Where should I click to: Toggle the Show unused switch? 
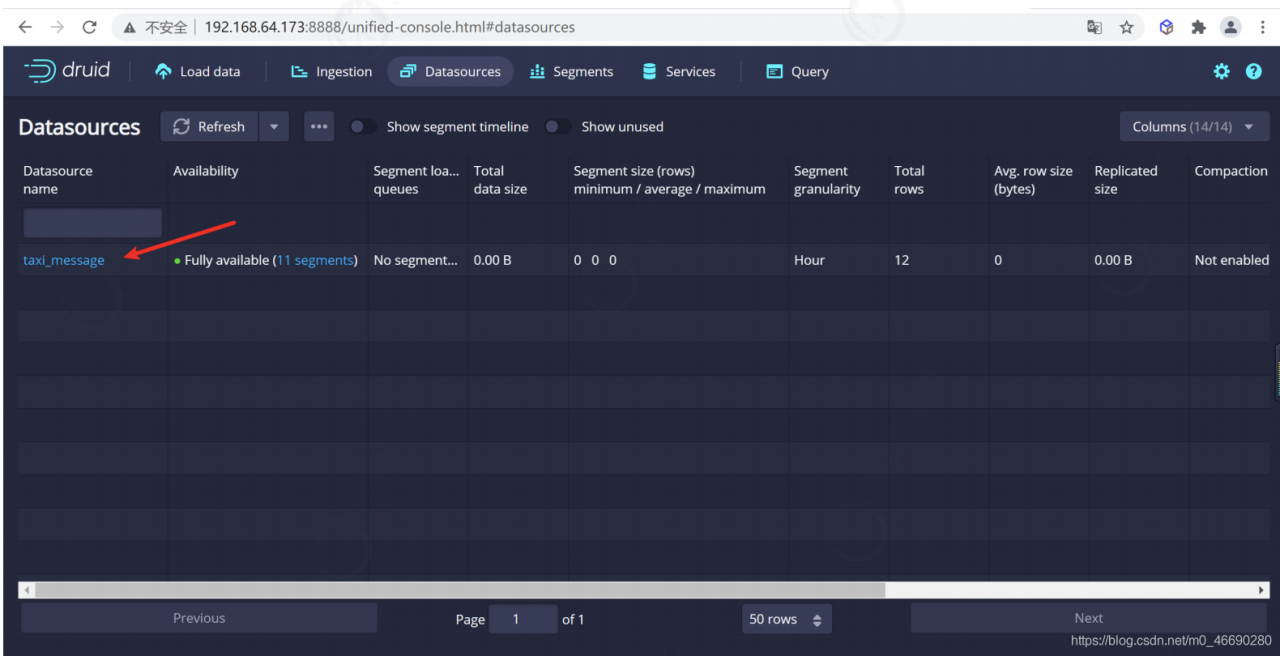tap(558, 127)
